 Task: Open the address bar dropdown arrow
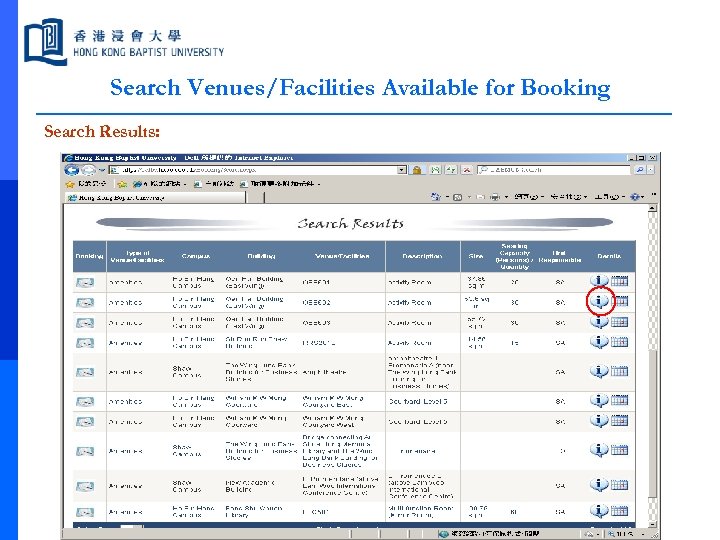(402, 170)
